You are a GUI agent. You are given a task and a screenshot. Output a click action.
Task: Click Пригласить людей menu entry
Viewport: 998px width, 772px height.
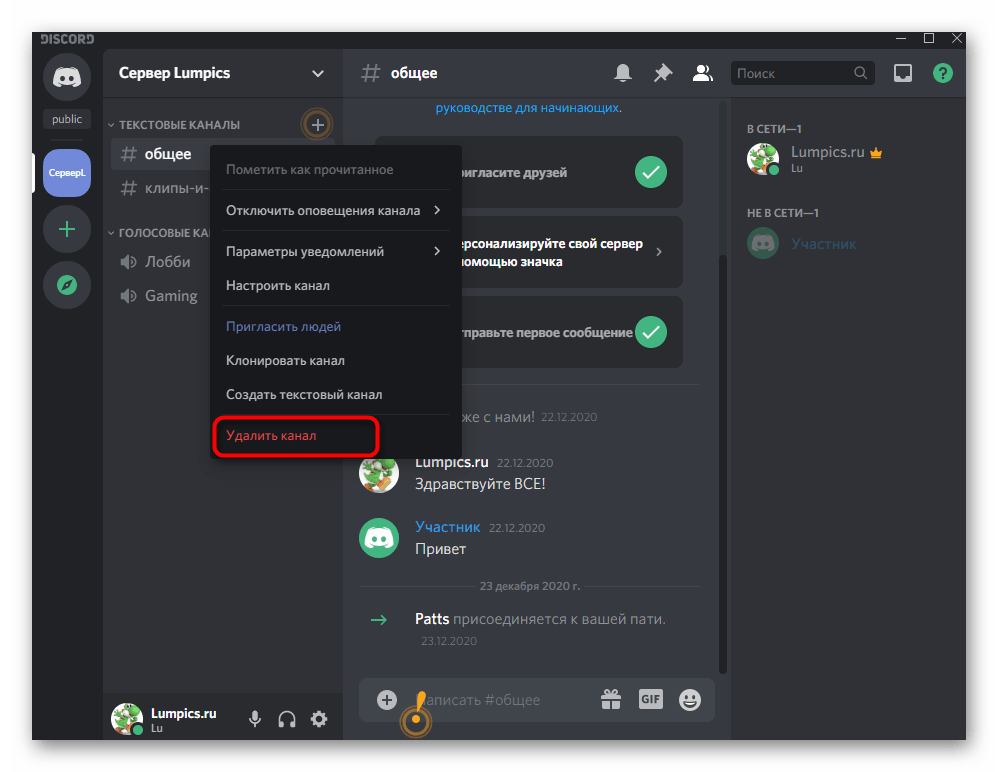tap(283, 326)
